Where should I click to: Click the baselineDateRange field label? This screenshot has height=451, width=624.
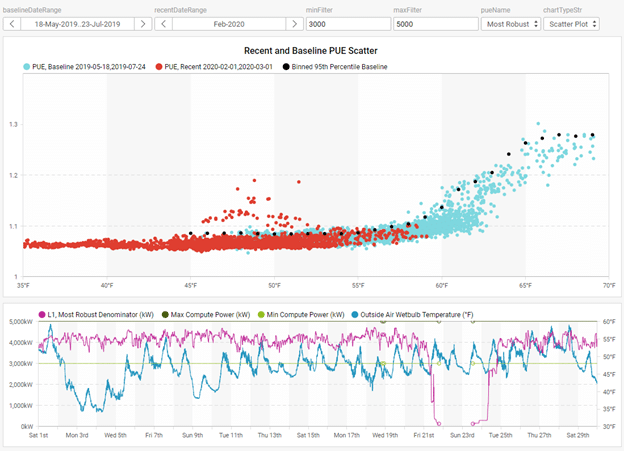(32, 10)
